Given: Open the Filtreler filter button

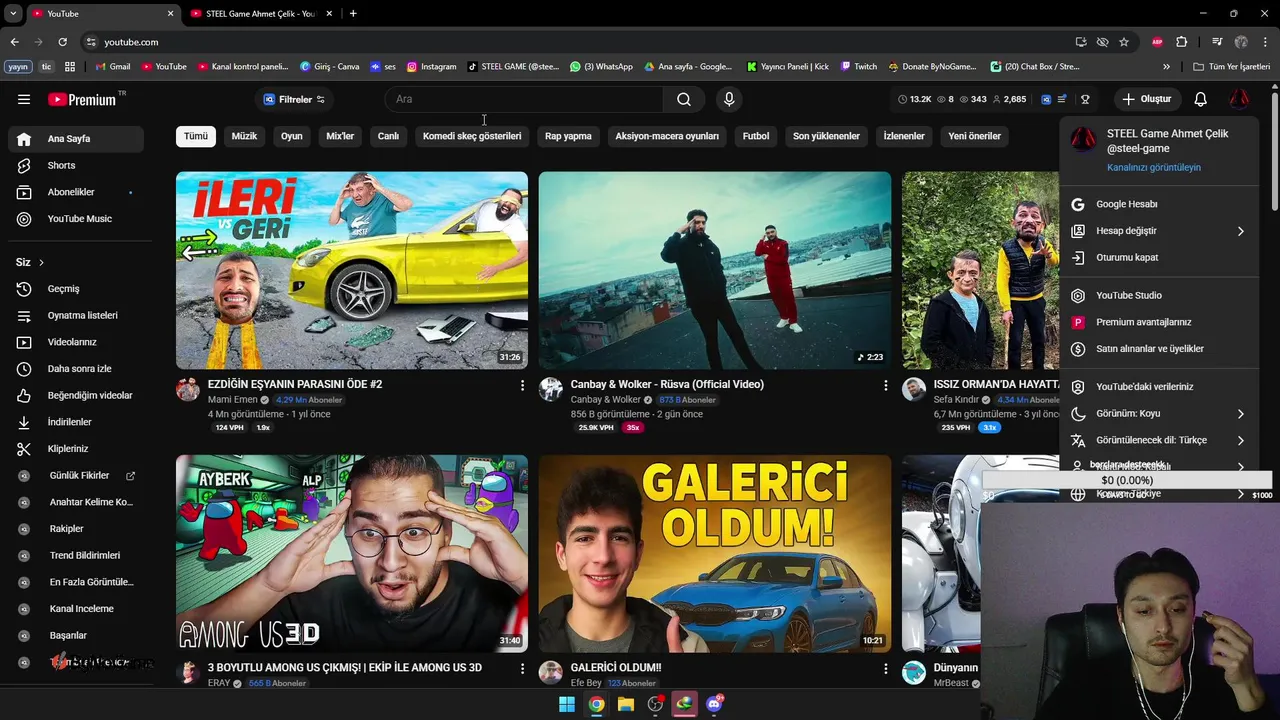Looking at the screenshot, I should [x=294, y=99].
